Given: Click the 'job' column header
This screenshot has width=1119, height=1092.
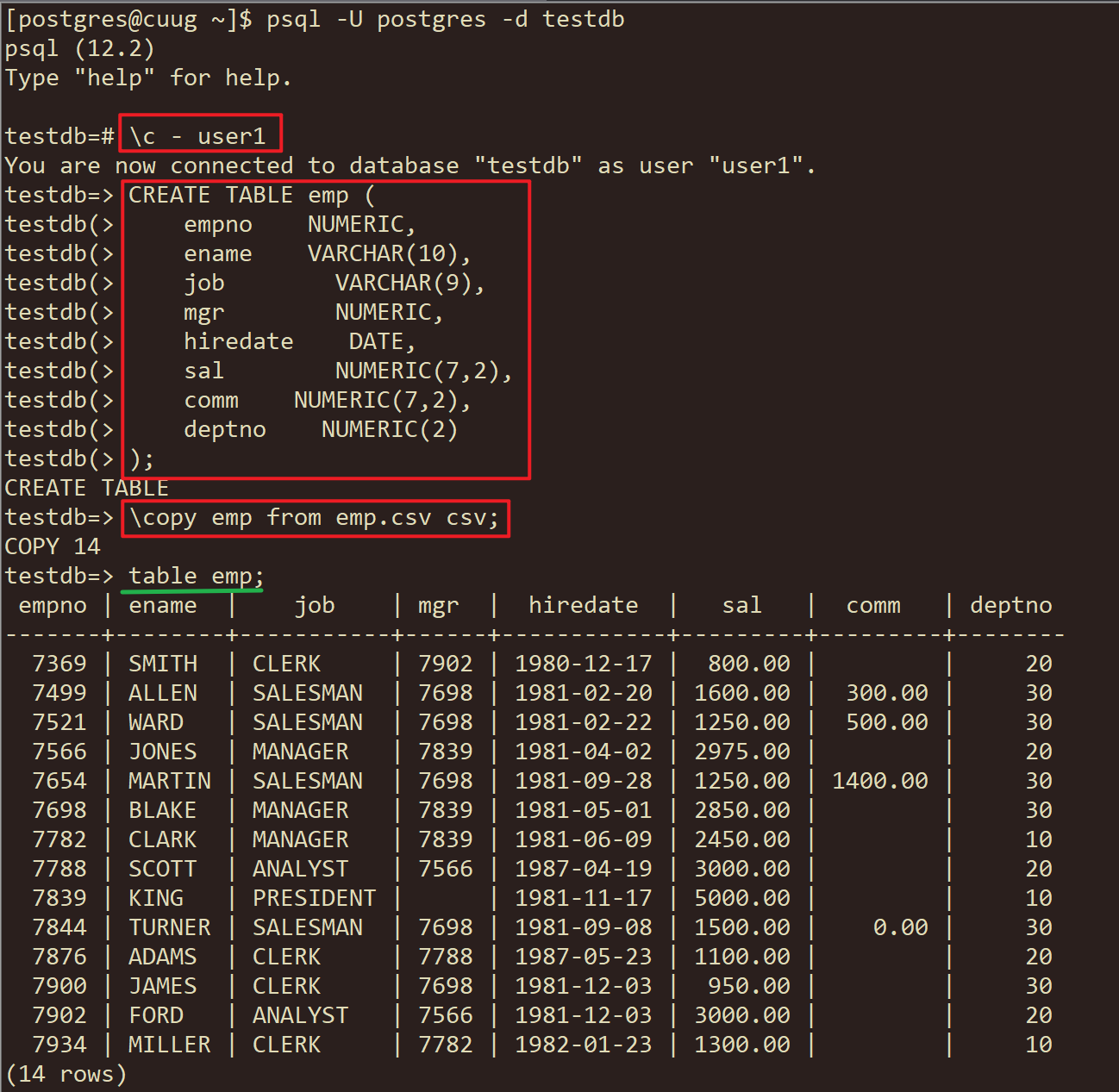Looking at the screenshot, I should [315, 605].
